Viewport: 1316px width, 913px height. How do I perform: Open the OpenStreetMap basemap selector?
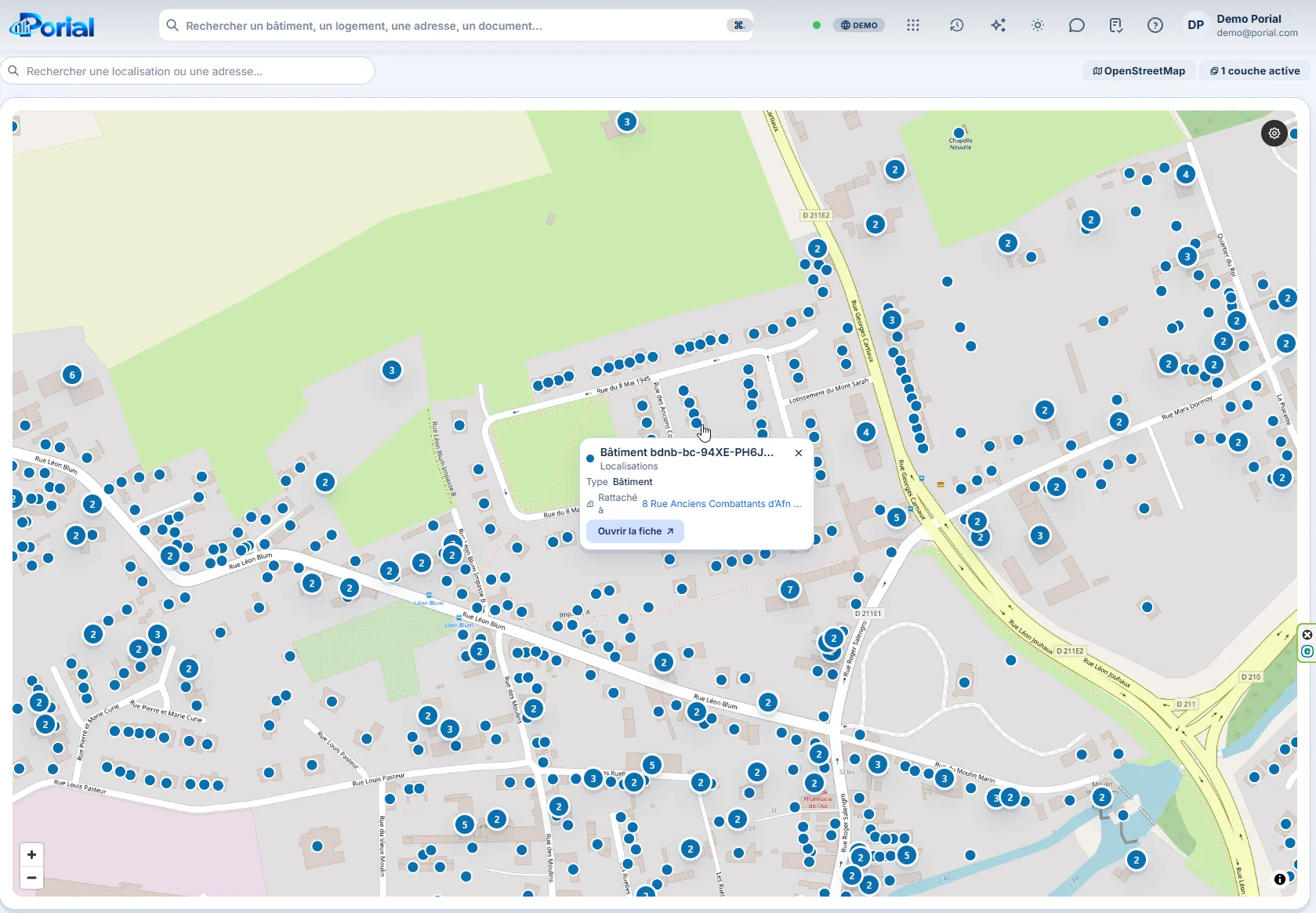coord(1139,71)
